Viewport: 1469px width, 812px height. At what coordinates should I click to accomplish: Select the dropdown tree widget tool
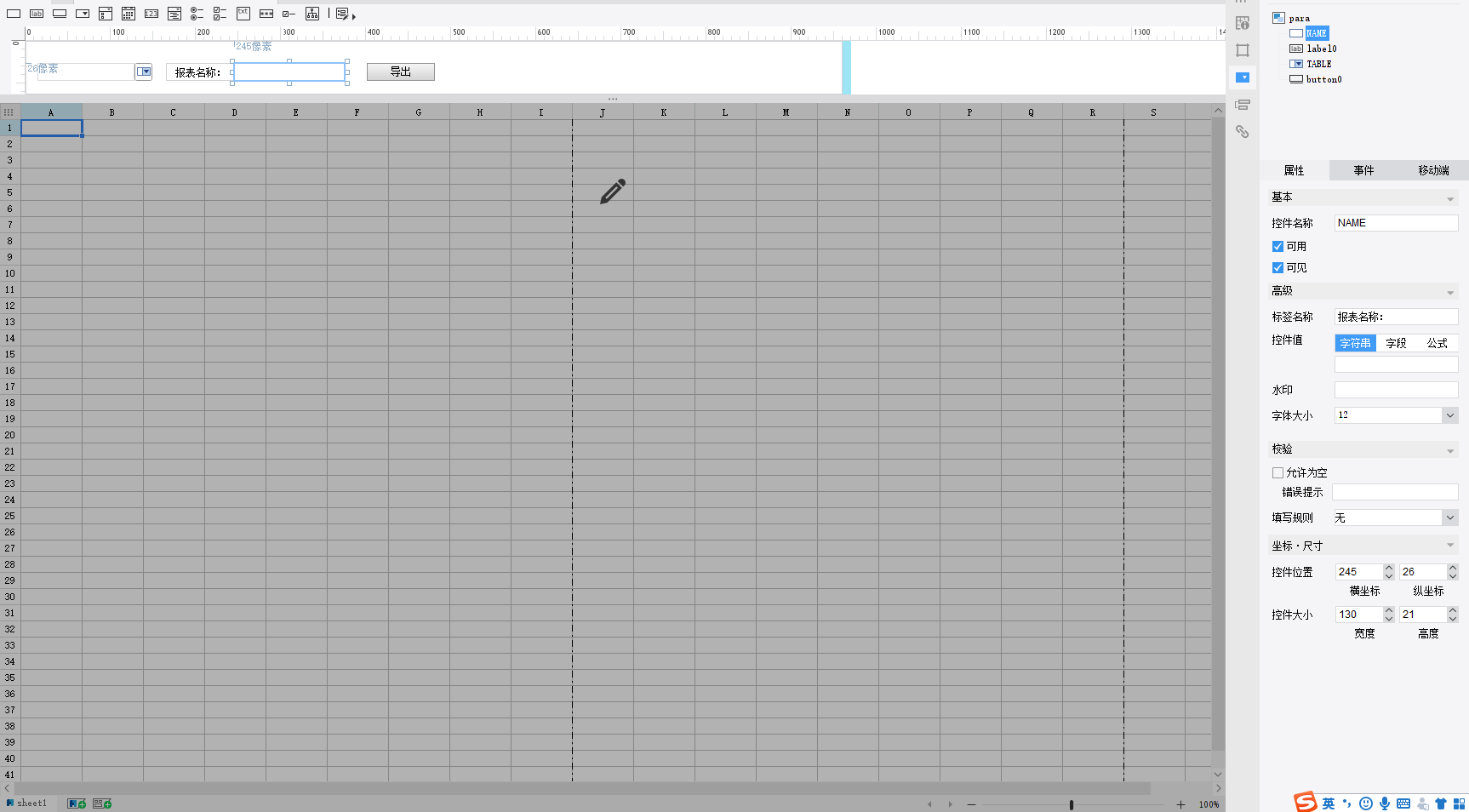pyautogui.click(x=174, y=14)
